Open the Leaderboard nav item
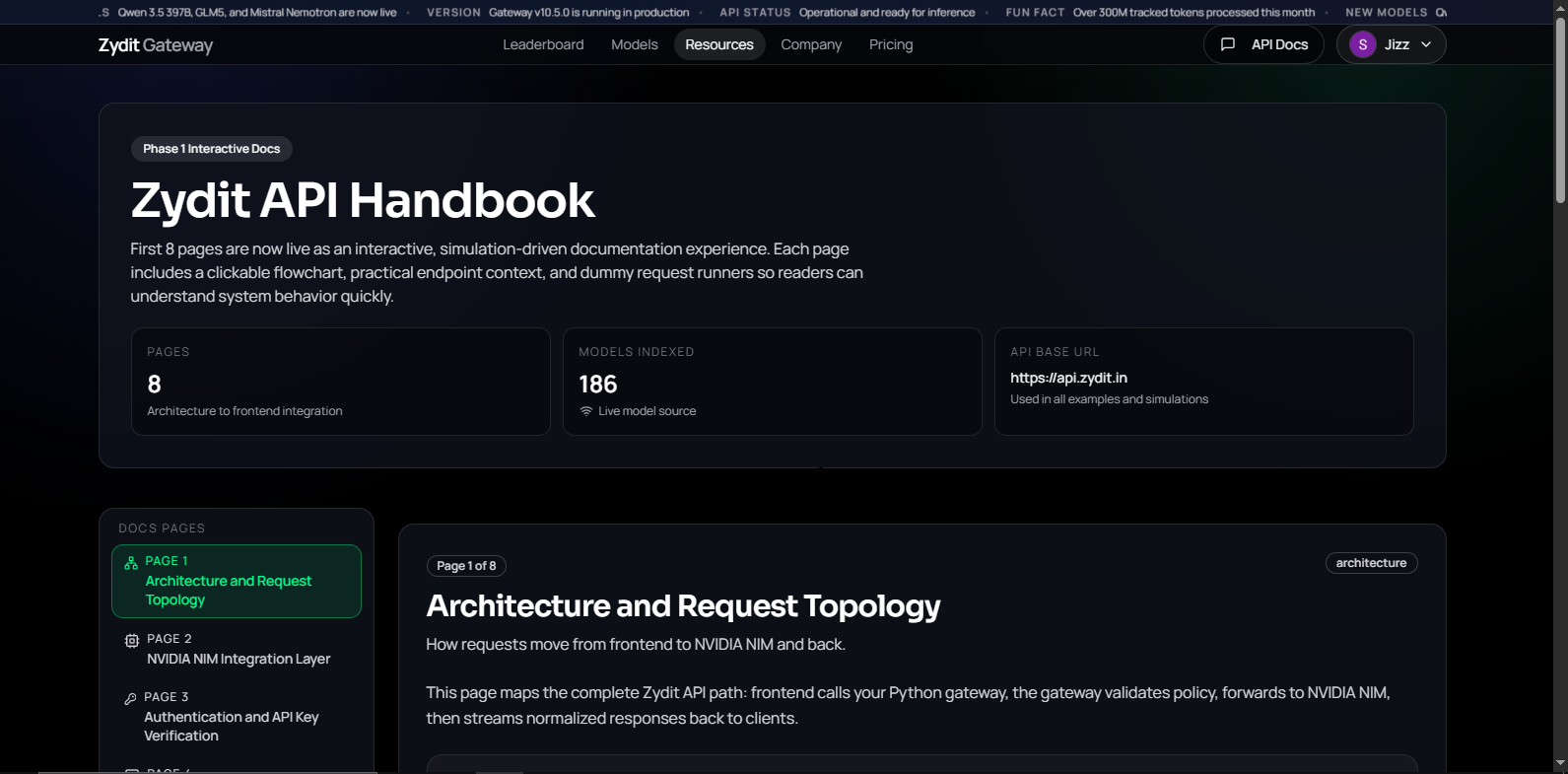The width and height of the screenshot is (1568, 774). click(543, 44)
